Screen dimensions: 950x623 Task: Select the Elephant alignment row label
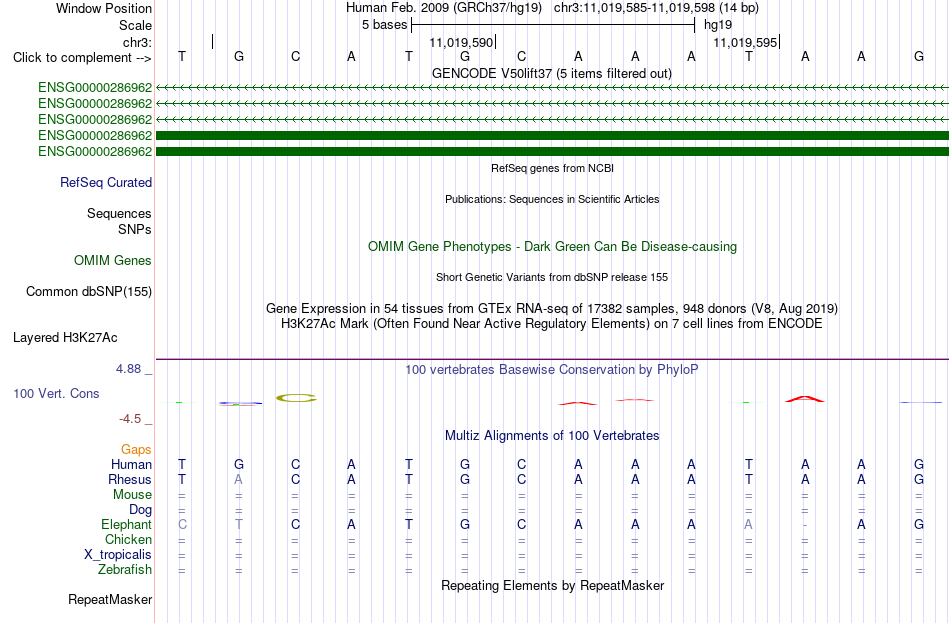(126, 525)
